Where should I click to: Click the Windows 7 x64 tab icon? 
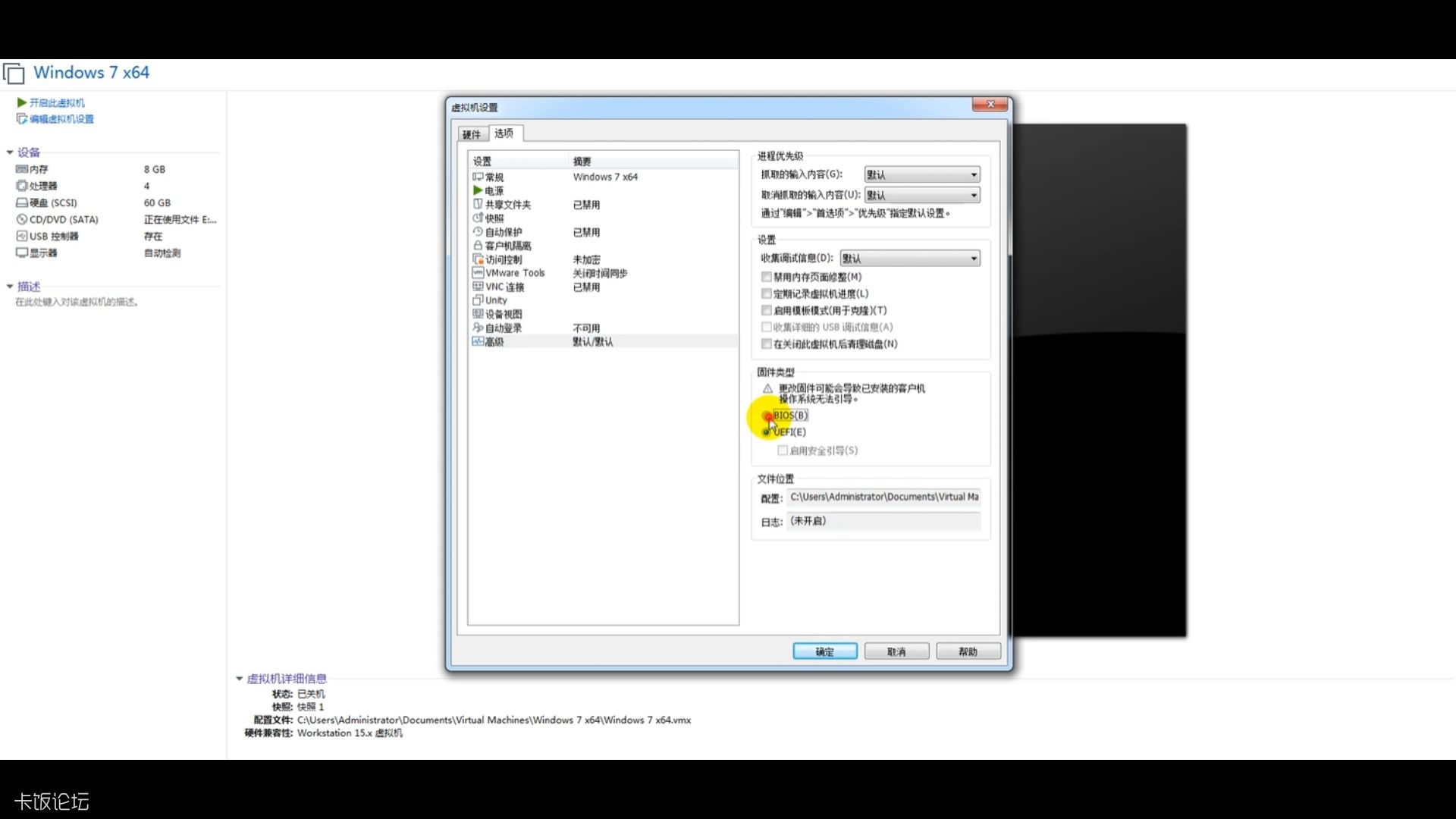(14, 74)
